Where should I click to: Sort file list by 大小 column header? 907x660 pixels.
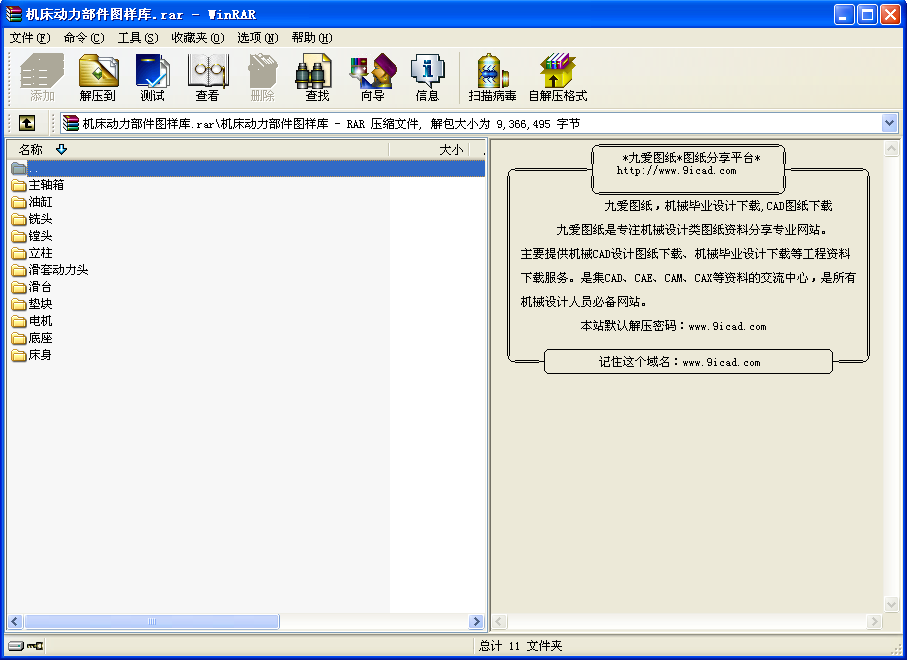pyautogui.click(x=451, y=149)
